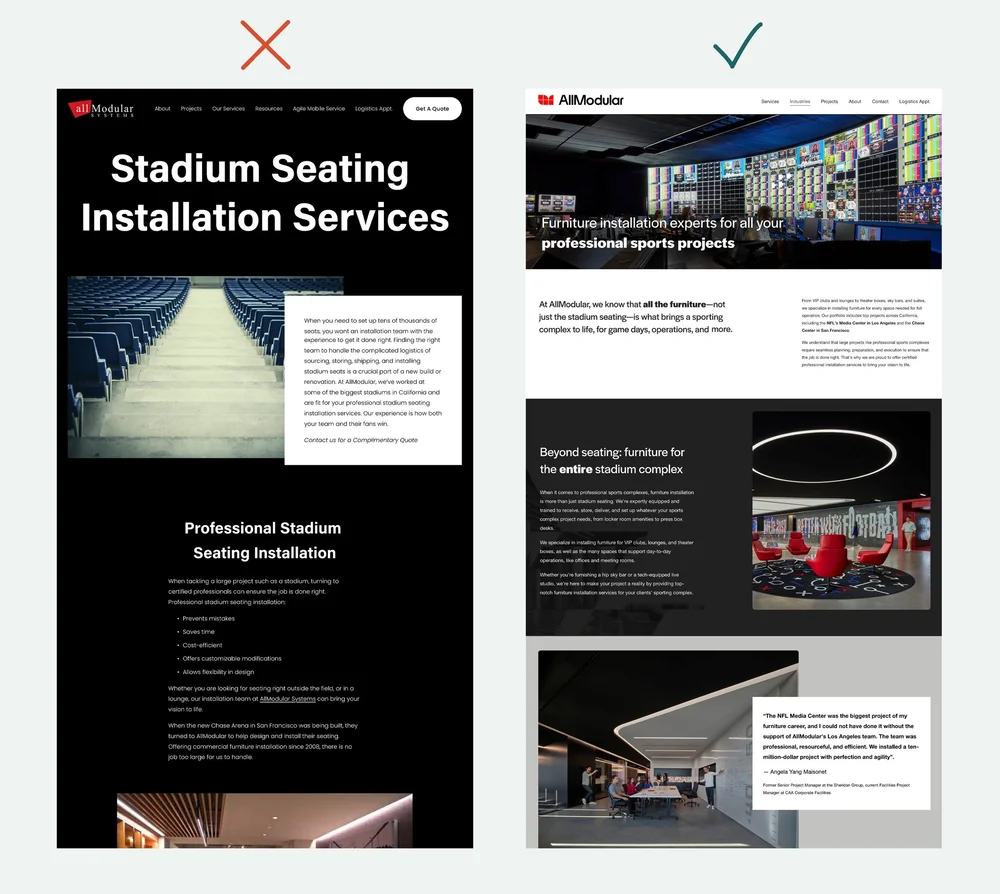Open Logistics Appt. in the right white navbar
The image size is (1000, 894).
point(915,101)
